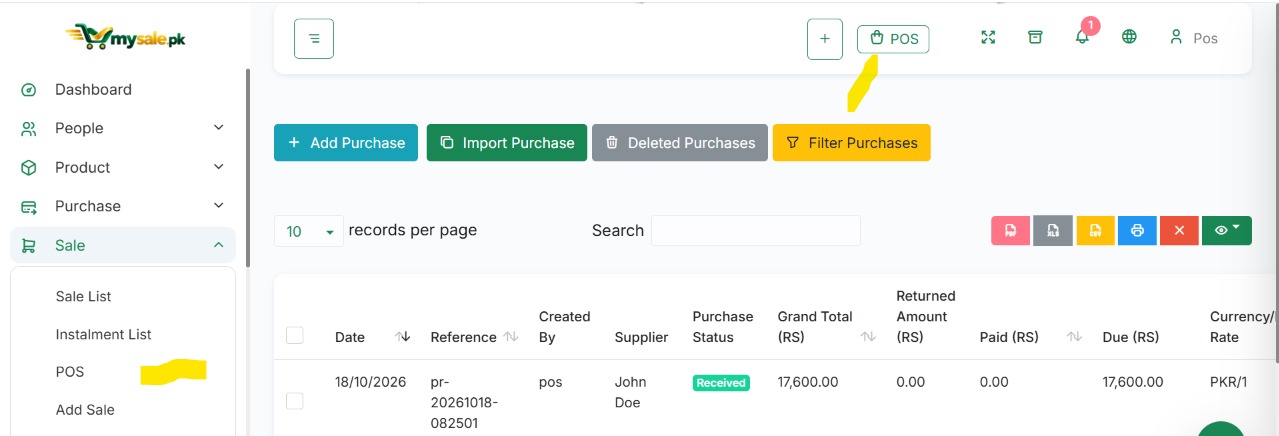Open Deleted Purchases list
1279x436 pixels.
point(680,143)
